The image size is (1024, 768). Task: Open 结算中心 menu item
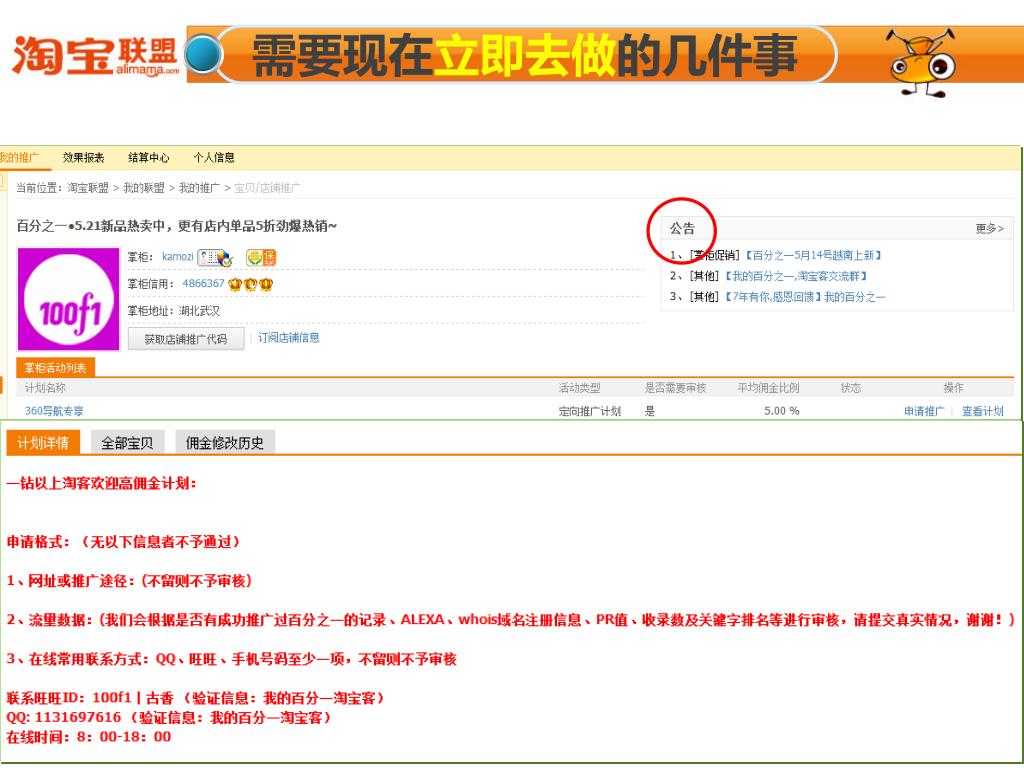pos(149,157)
